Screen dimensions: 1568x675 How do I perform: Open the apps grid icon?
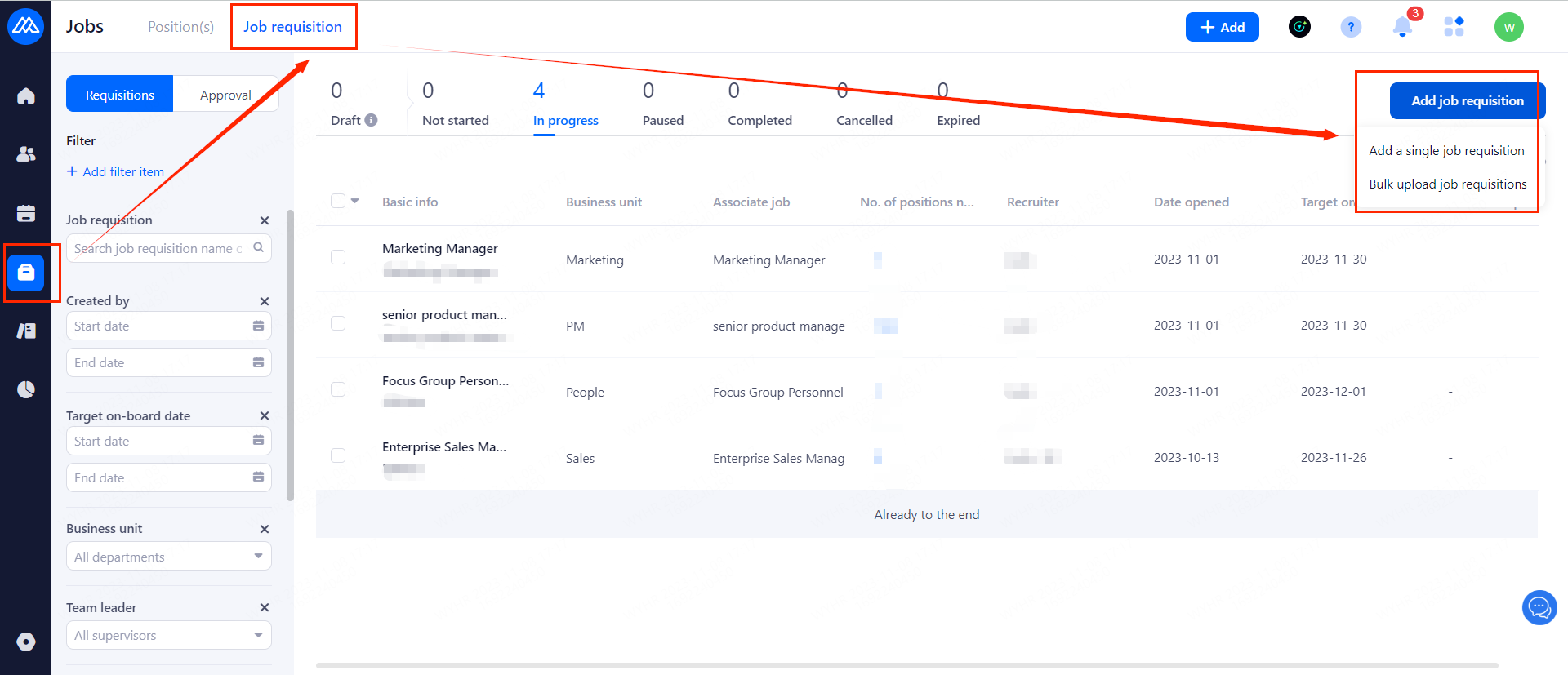pyautogui.click(x=1454, y=27)
